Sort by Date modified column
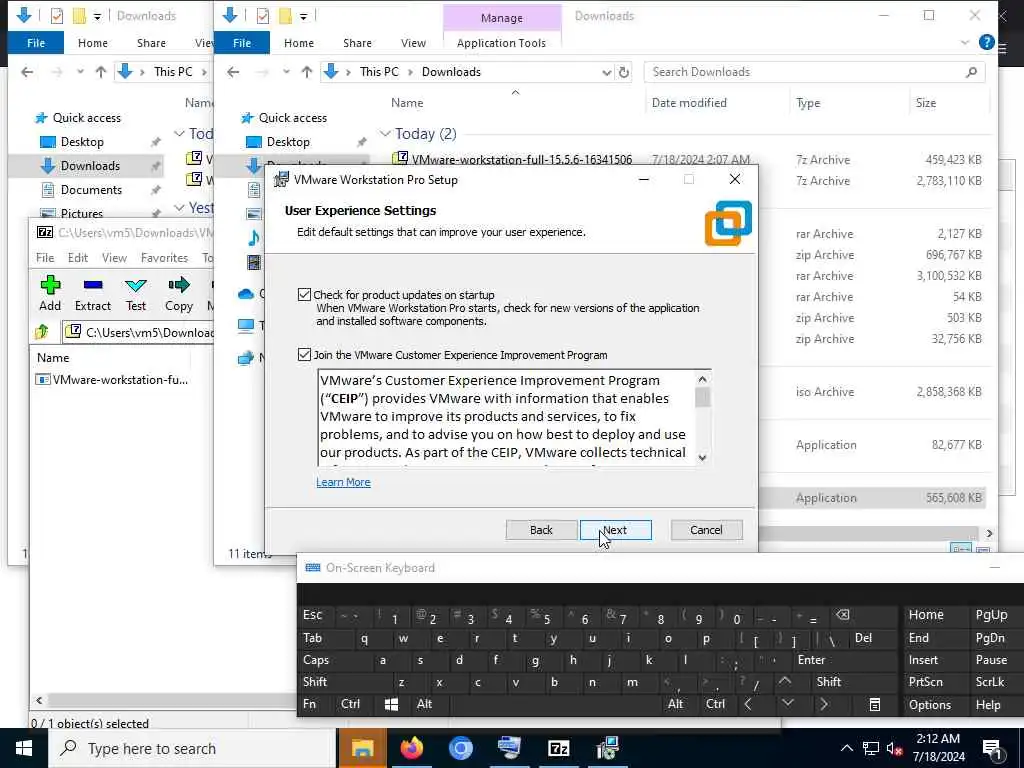 point(689,103)
